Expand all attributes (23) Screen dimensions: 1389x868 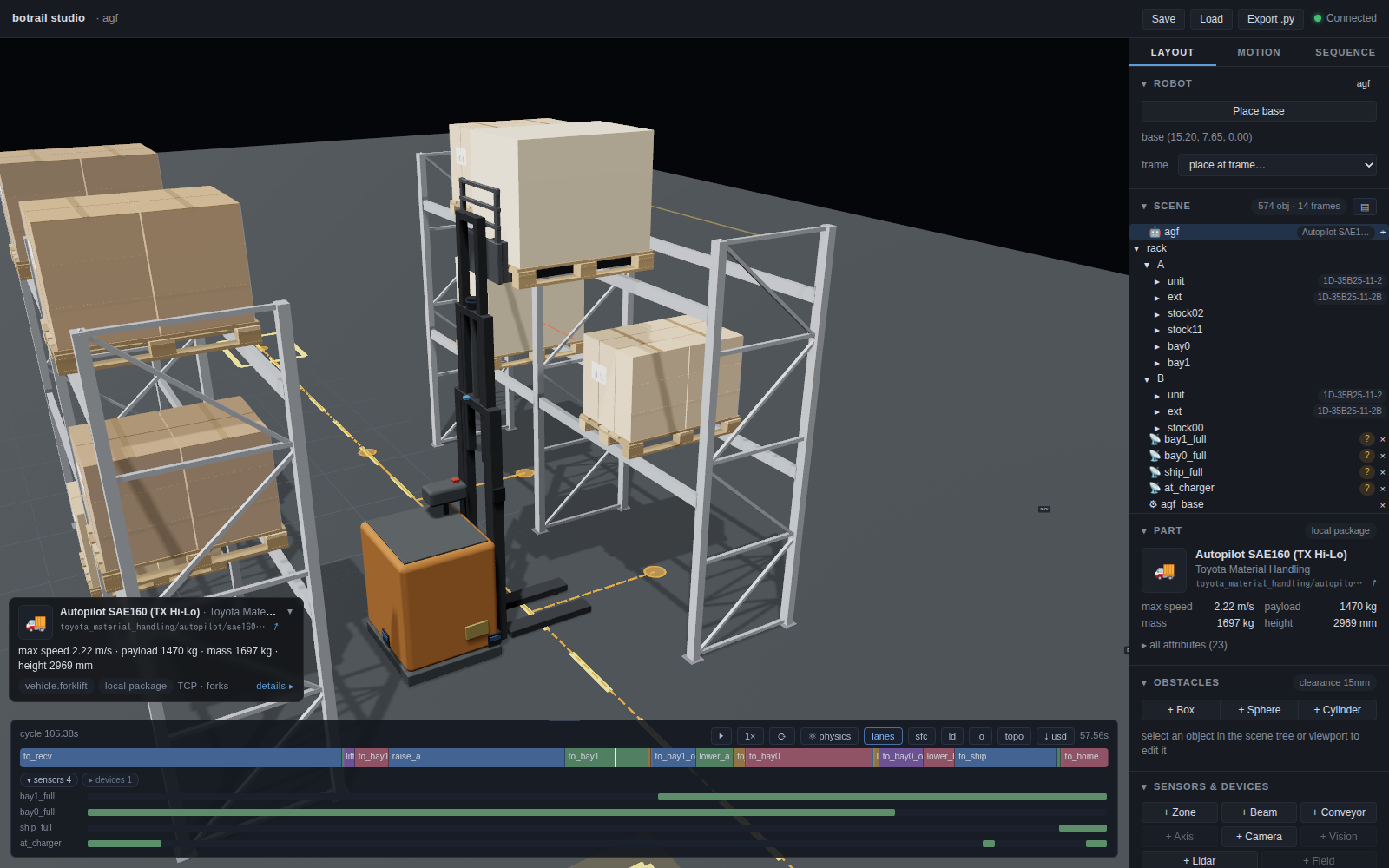1184,645
